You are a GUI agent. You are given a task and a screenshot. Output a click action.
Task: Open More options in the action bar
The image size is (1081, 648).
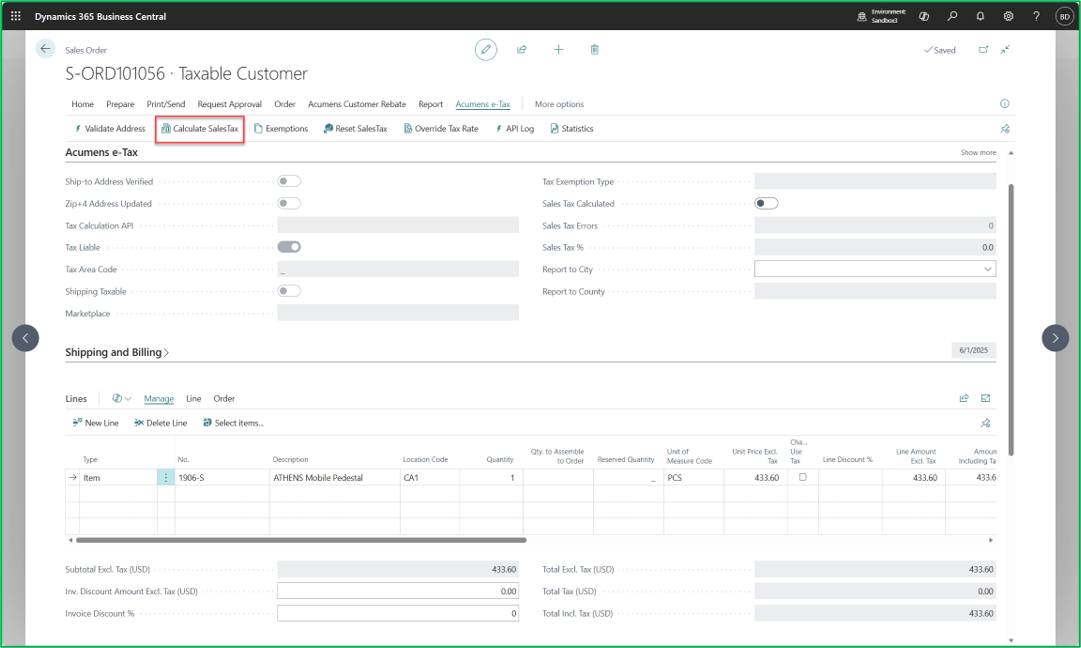coord(559,104)
